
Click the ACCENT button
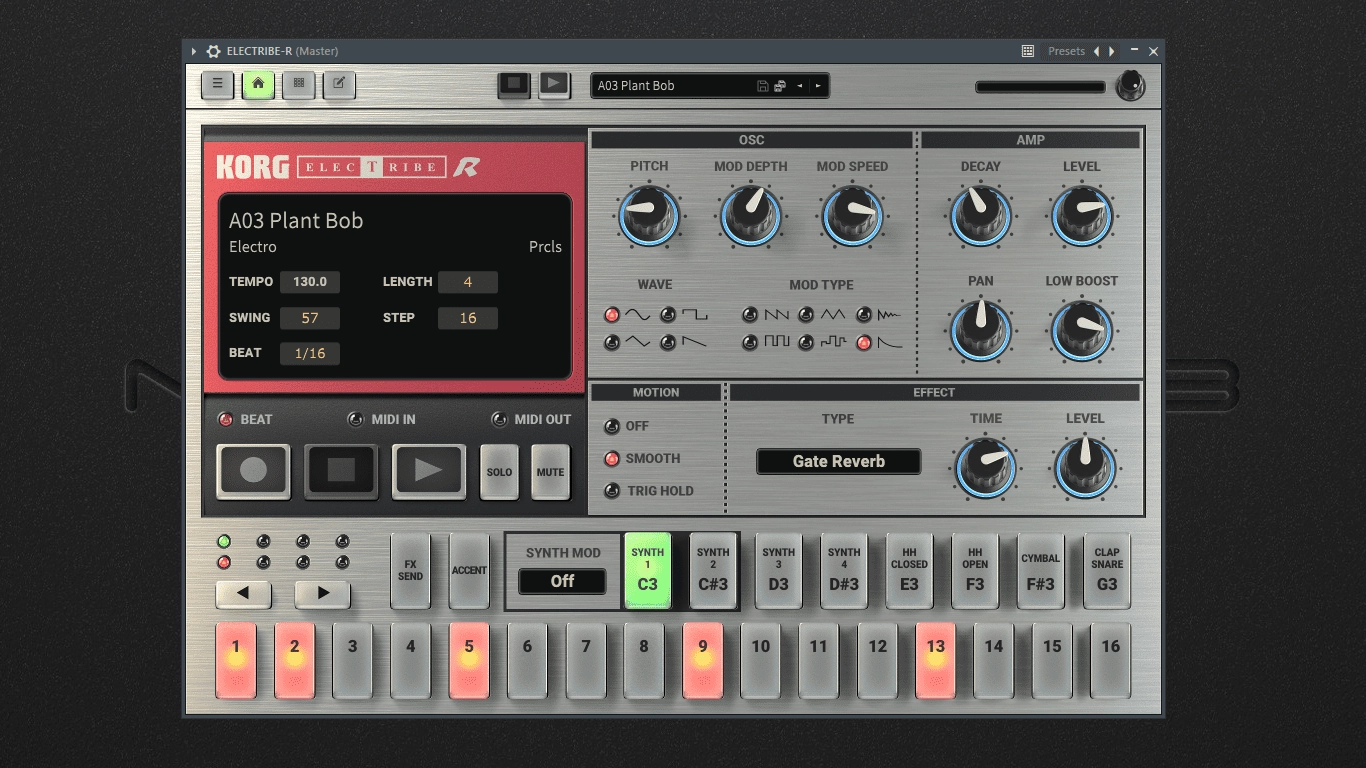tap(469, 570)
